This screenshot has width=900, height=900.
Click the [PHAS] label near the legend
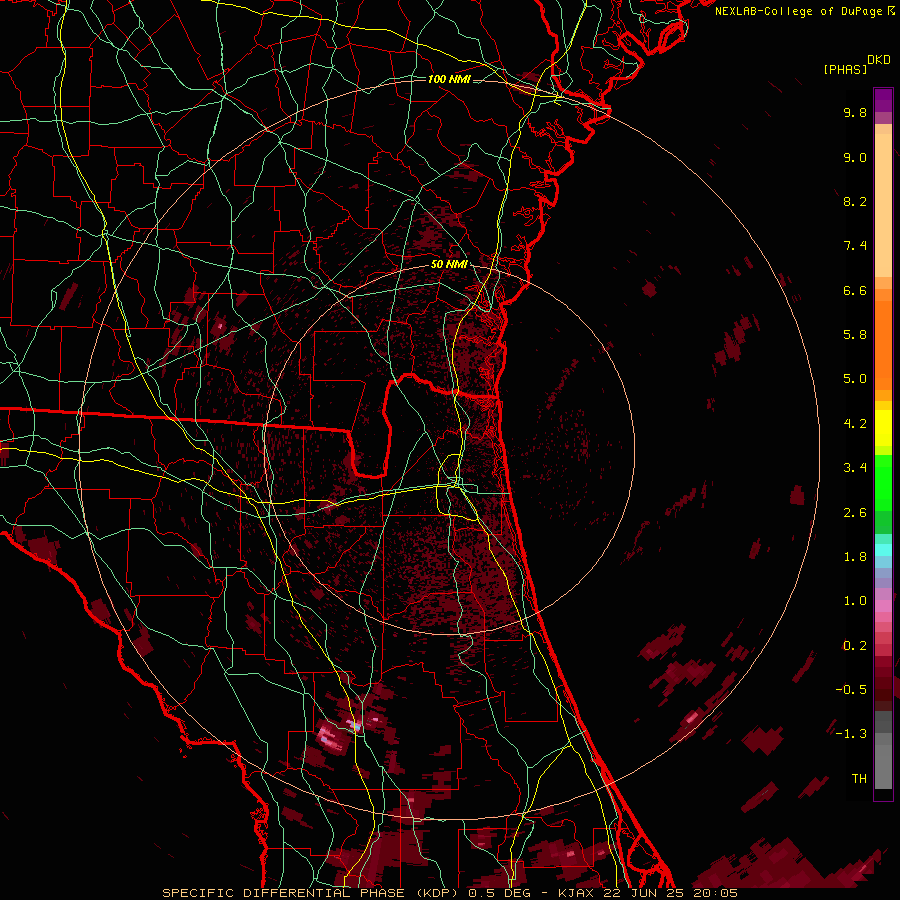(x=845, y=69)
